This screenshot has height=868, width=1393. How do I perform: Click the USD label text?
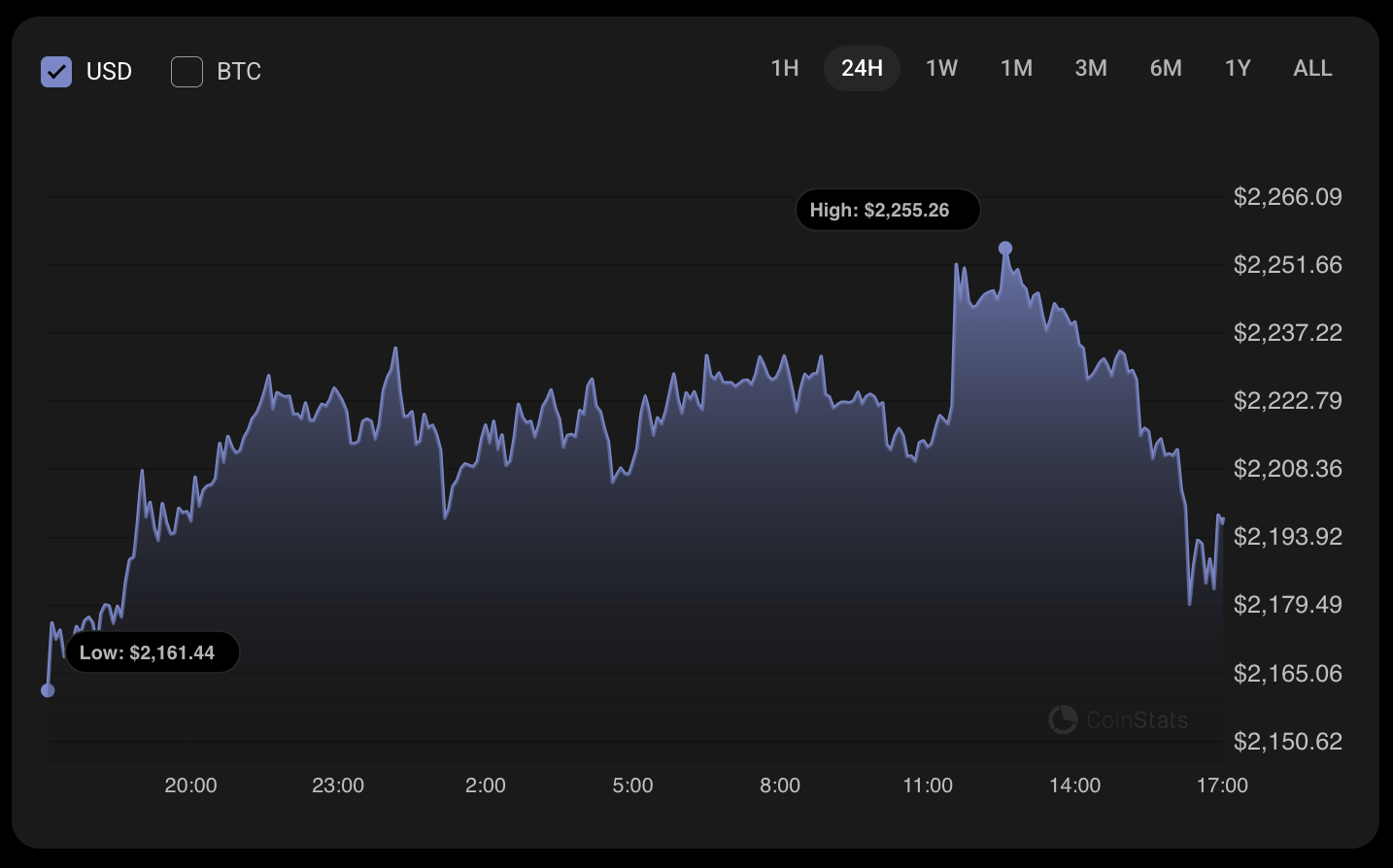coord(109,72)
